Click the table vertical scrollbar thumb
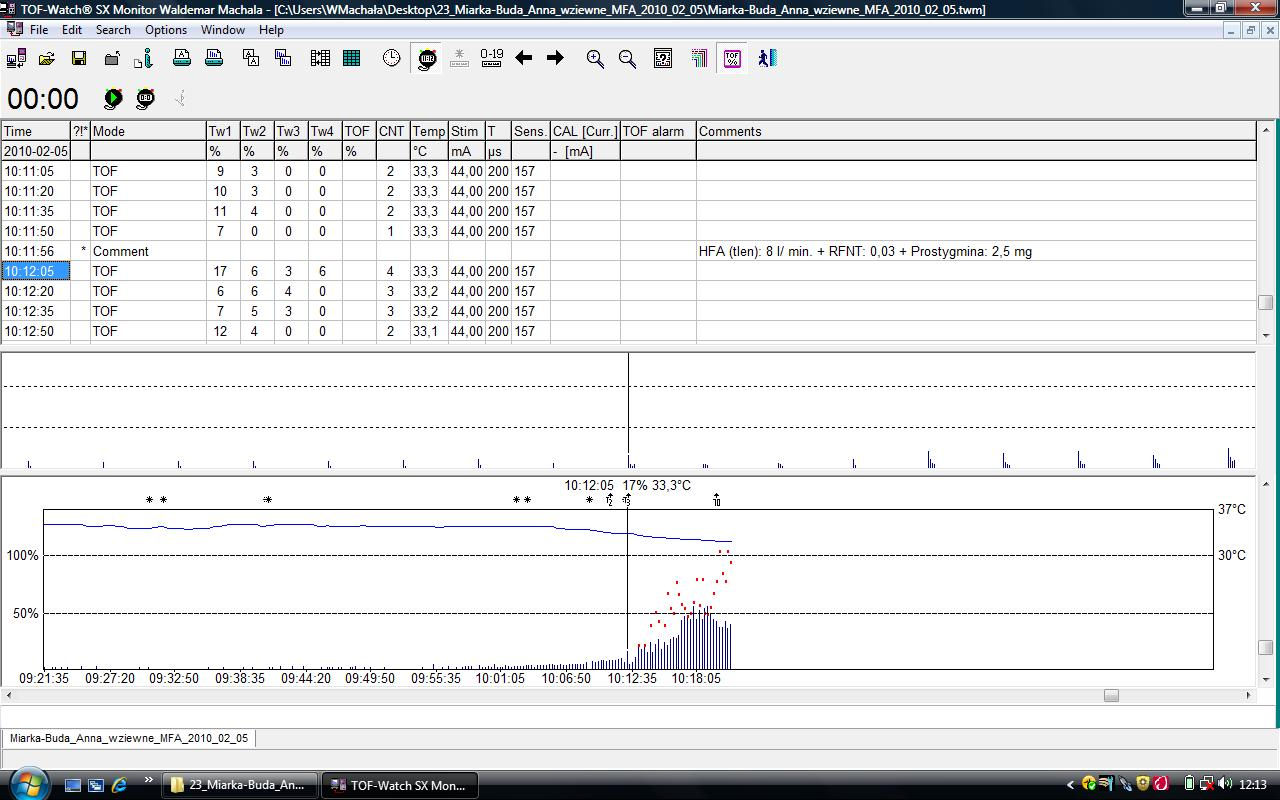1280x800 pixels. tap(1265, 302)
